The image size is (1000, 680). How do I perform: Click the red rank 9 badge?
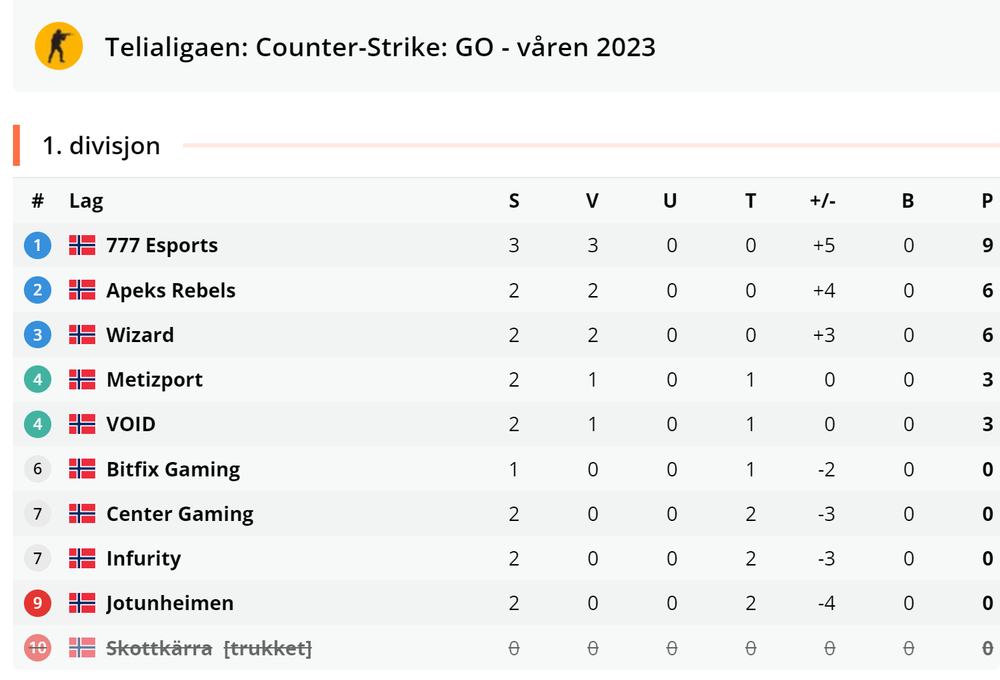click(x=37, y=603)
